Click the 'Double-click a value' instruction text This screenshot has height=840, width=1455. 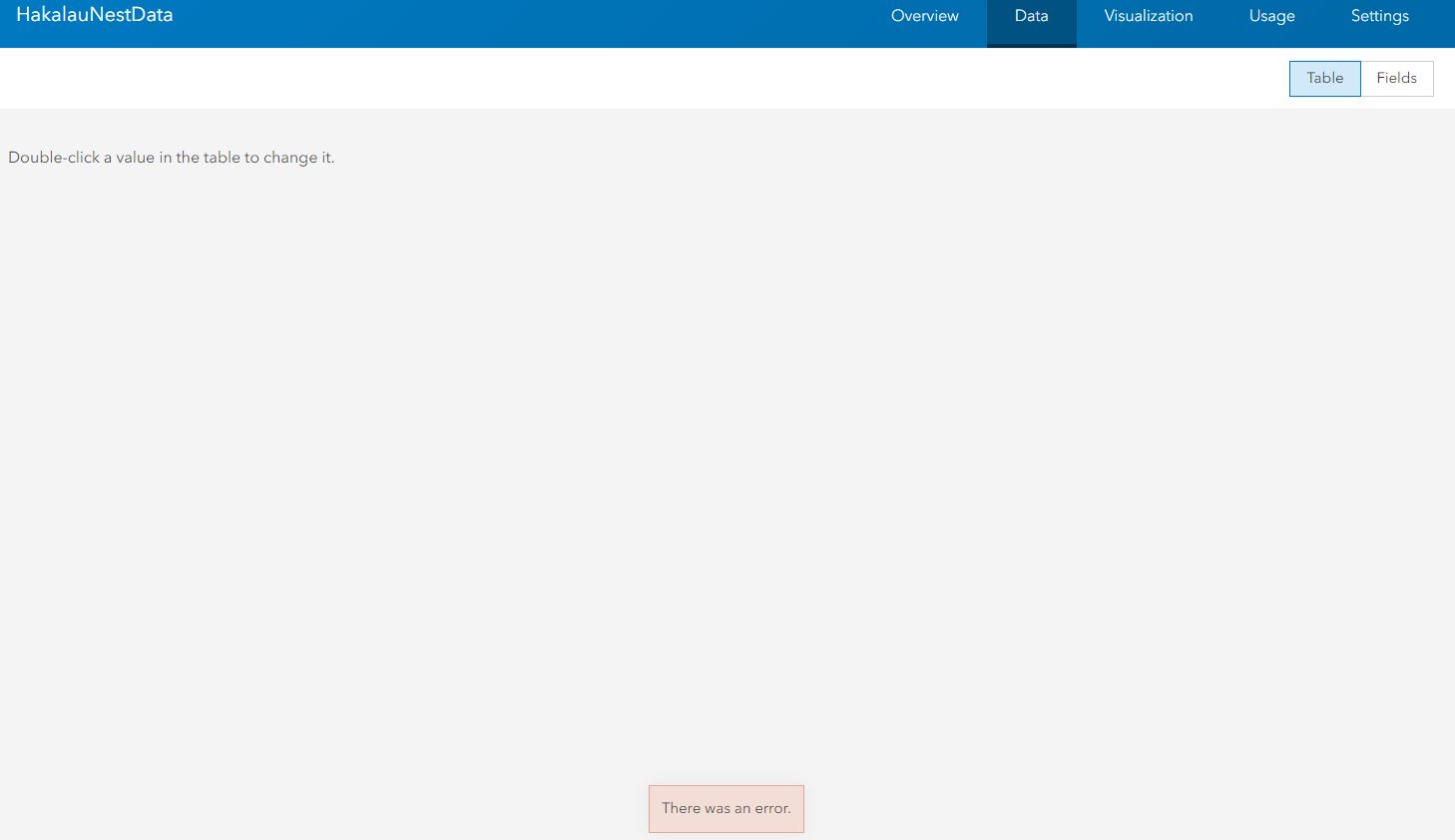[172, 158]
